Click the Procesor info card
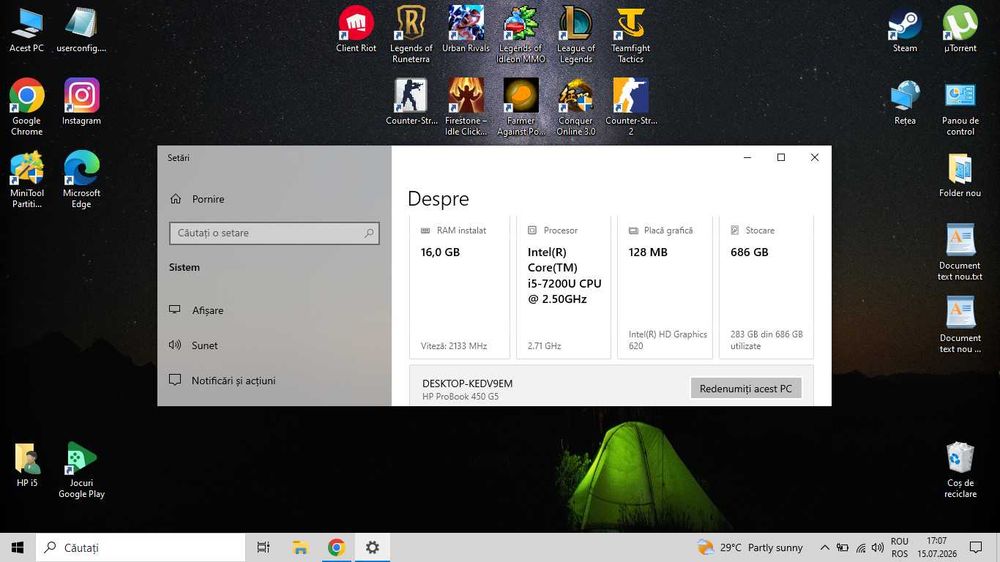 tap(563, 287)
